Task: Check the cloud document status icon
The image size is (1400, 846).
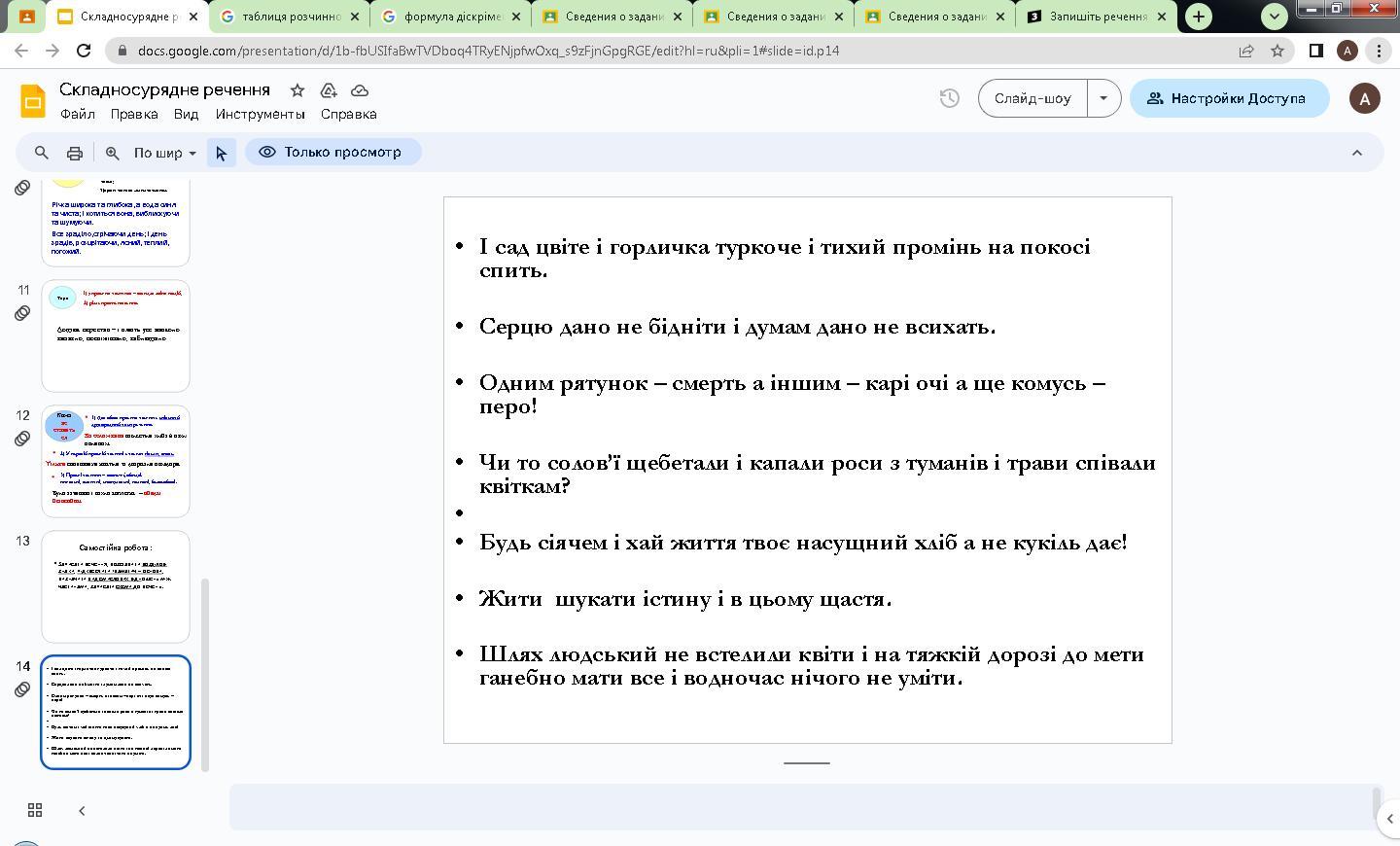Action: tap(360, 90)
